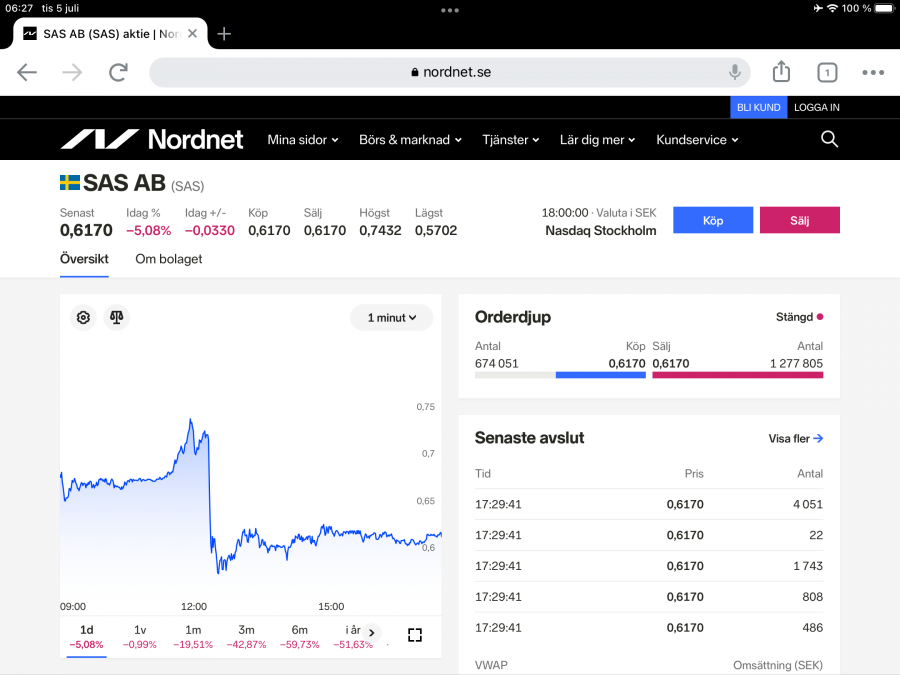900x675 pixels.
Task: Open the 1 minut interval dropdown
Action: (x=391, y=318)
